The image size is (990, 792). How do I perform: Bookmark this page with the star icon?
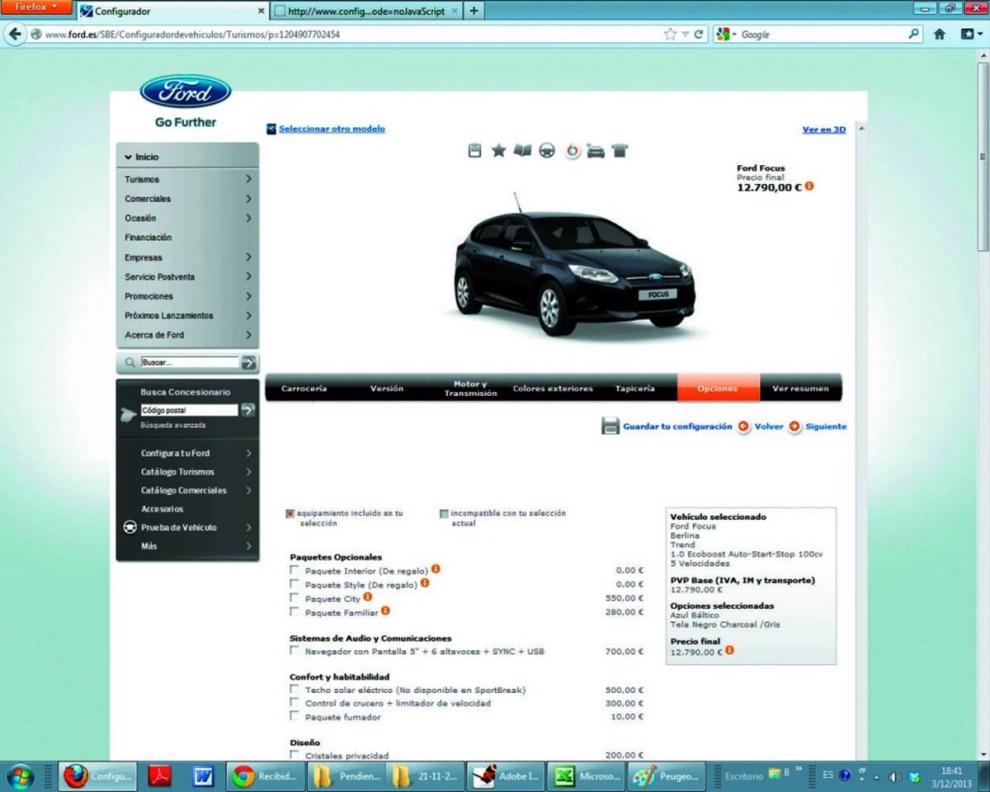[670, 34]
